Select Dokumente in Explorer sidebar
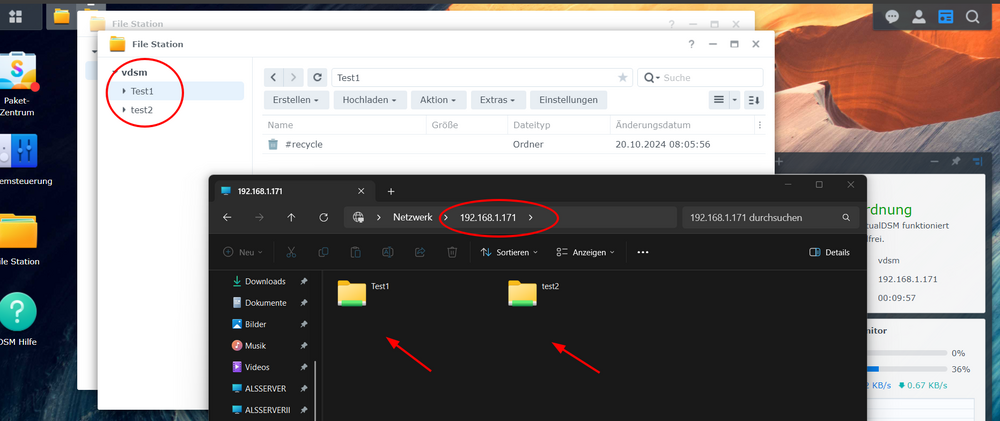Image resolution: width=1000 pixels, height=421 pixels. click(x=266, y=303)
